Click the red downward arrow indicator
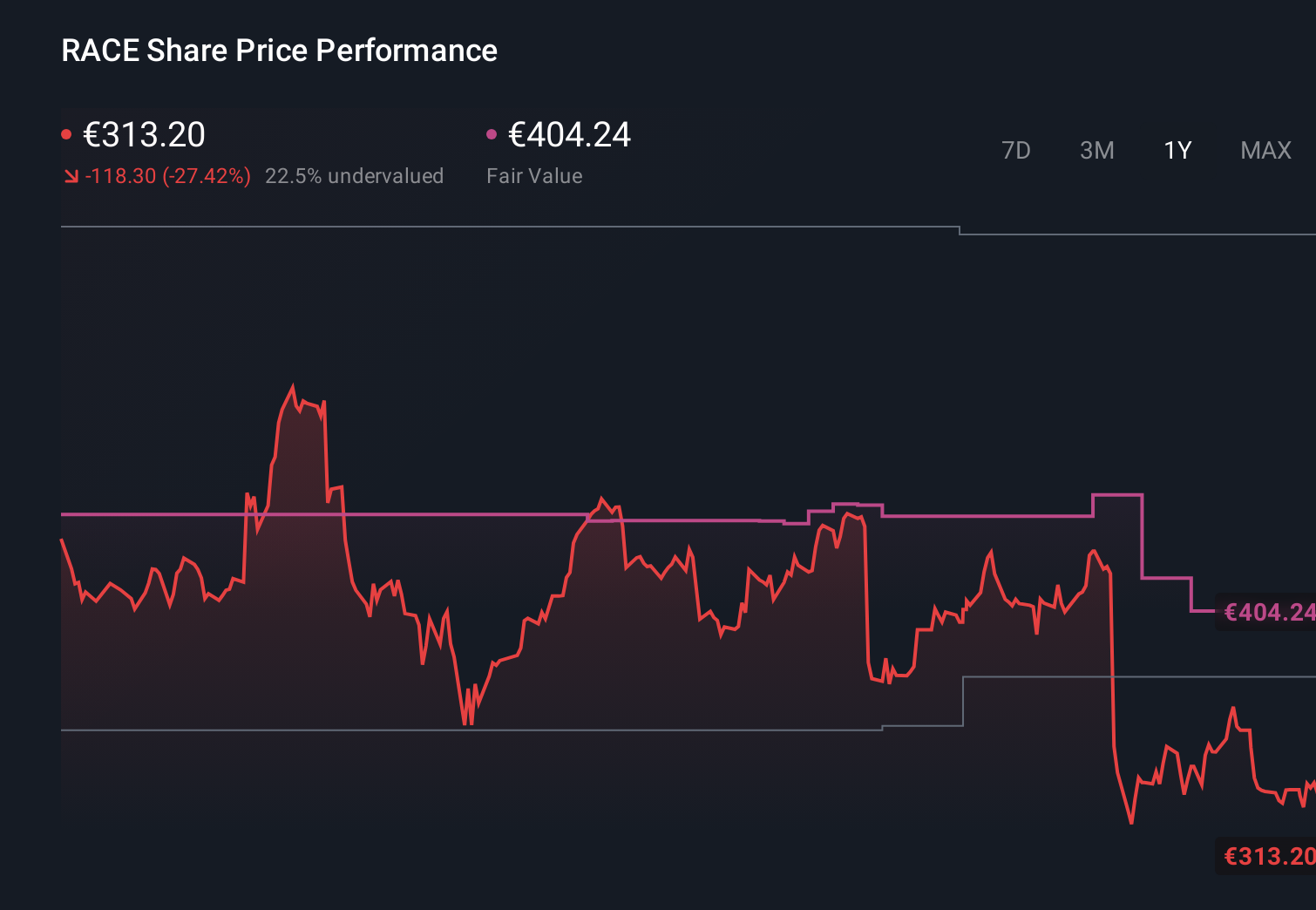The height and width of the screenshot is (910, 1316). tap(71, 176)
